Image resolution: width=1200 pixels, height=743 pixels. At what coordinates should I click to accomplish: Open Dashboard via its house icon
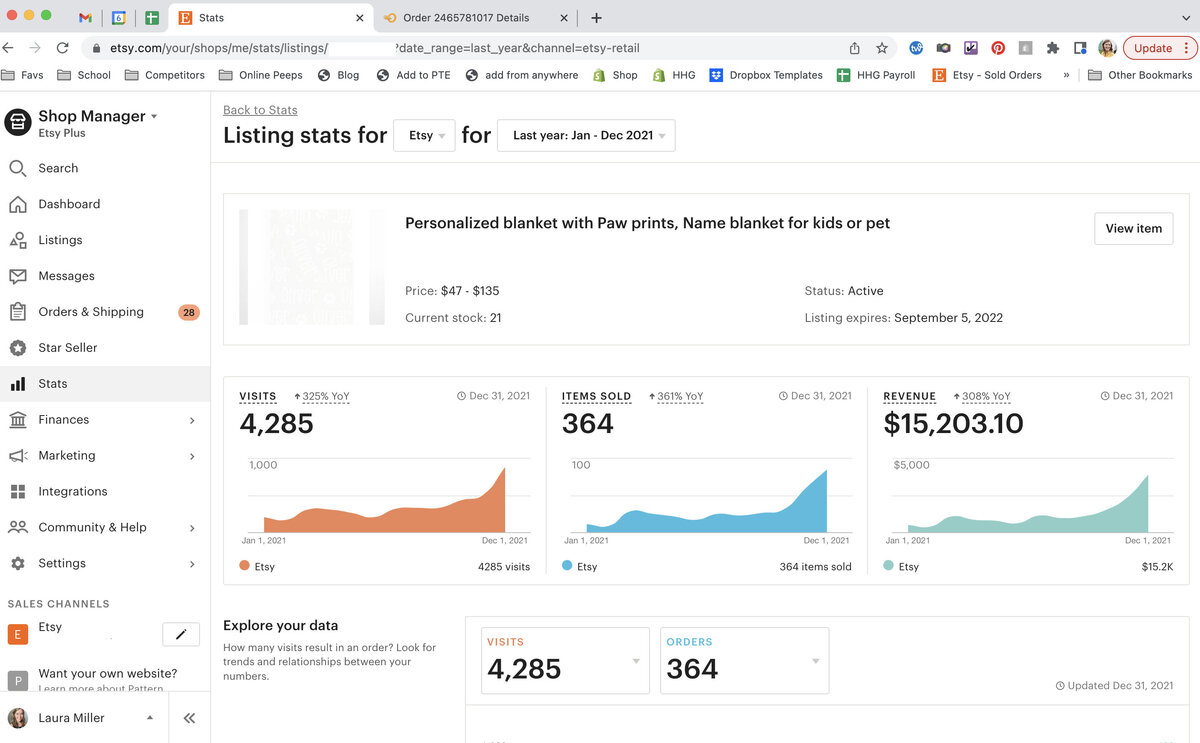18,204
